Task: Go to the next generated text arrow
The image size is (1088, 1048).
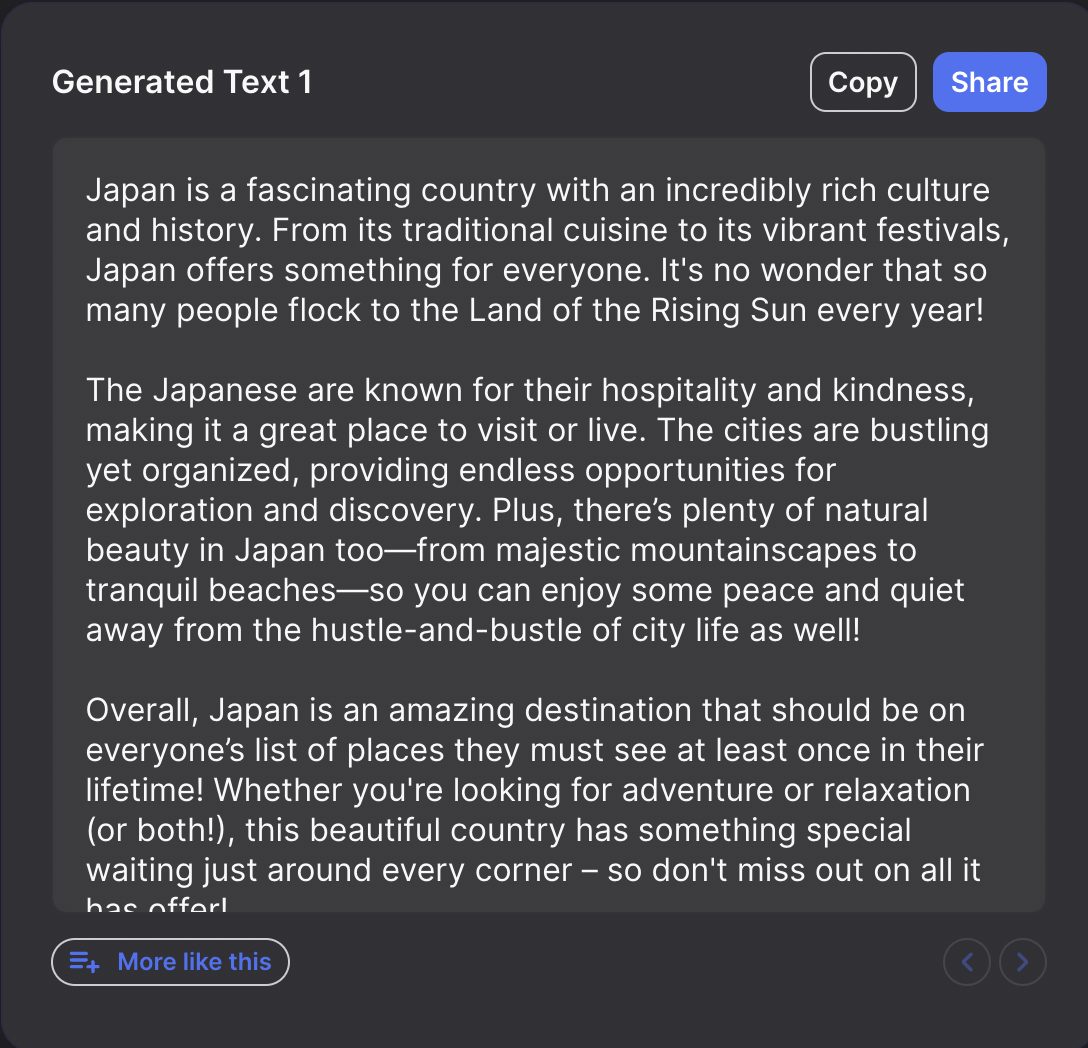Action: click(x=1022, y=962)
